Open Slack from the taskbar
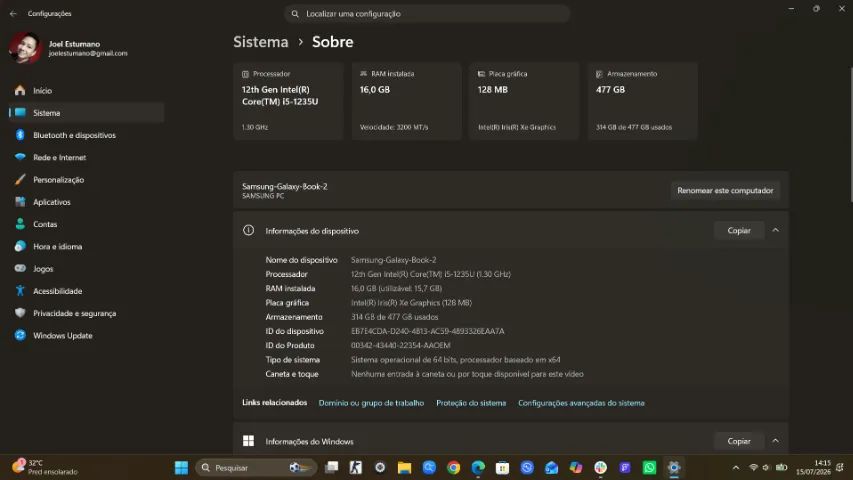The image size is (853, 480). pos(601,467)
